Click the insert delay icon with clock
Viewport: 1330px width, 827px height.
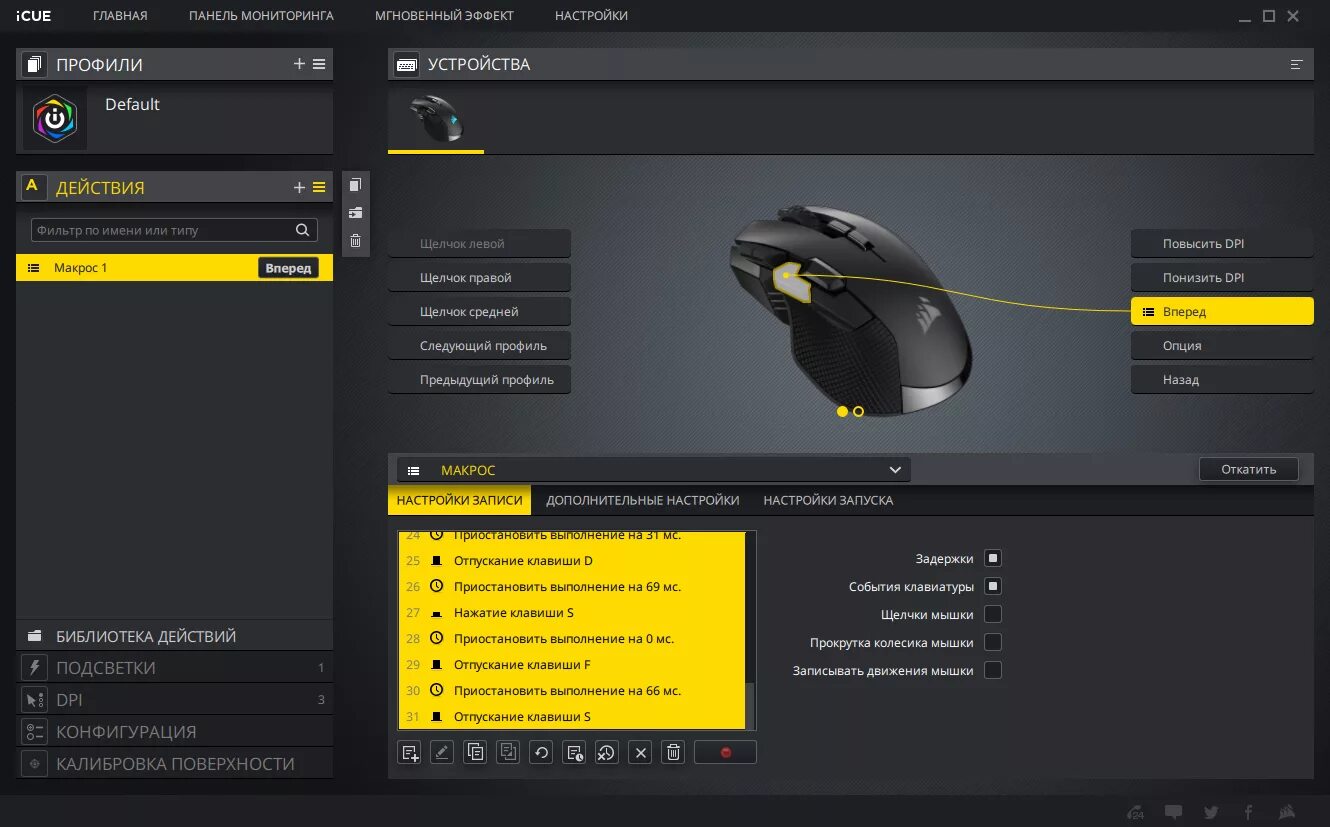[574, 753]
